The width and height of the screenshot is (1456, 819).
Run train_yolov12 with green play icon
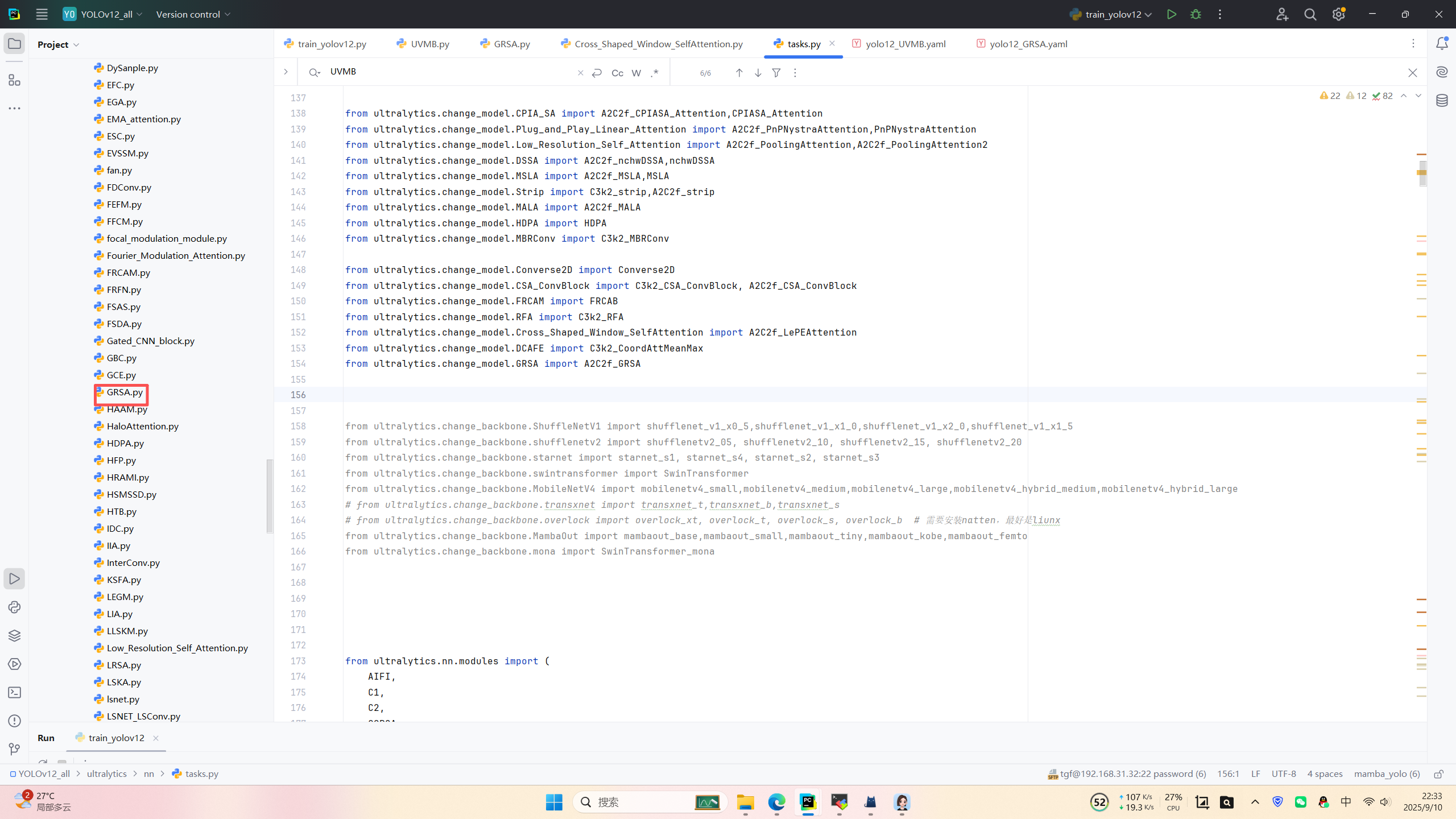point(1171,14)
